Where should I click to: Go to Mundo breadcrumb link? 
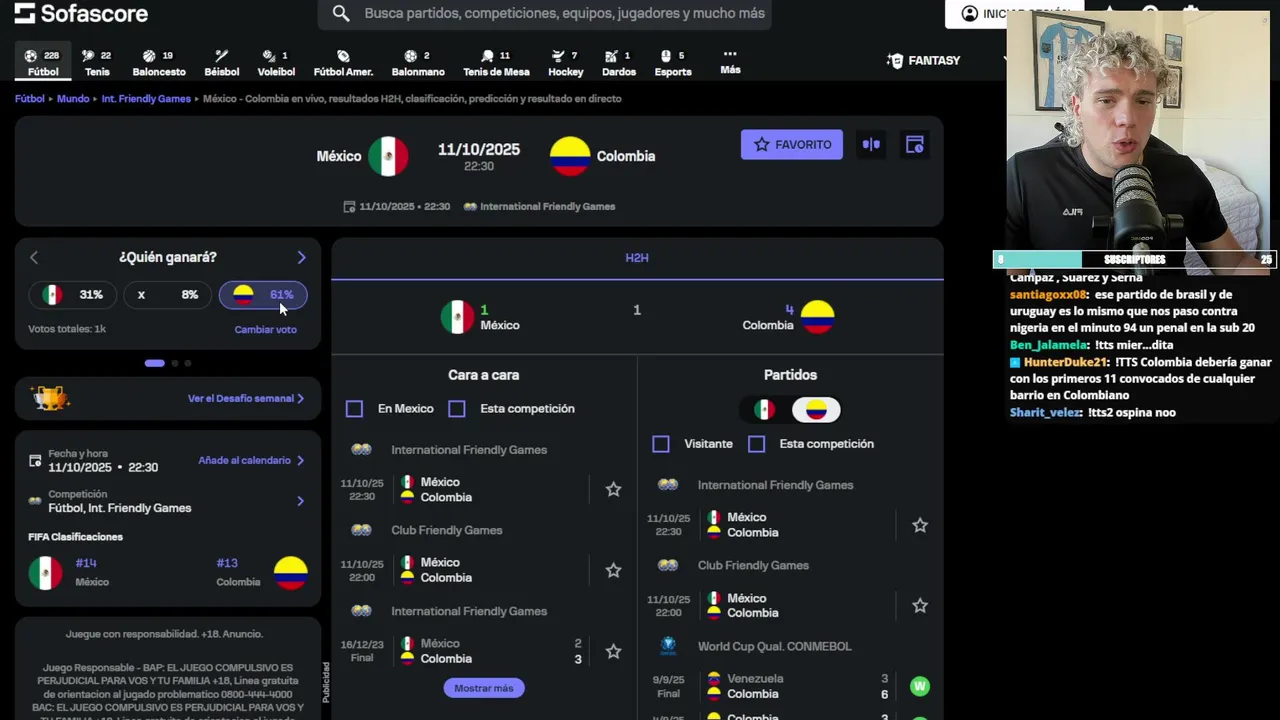73,99
